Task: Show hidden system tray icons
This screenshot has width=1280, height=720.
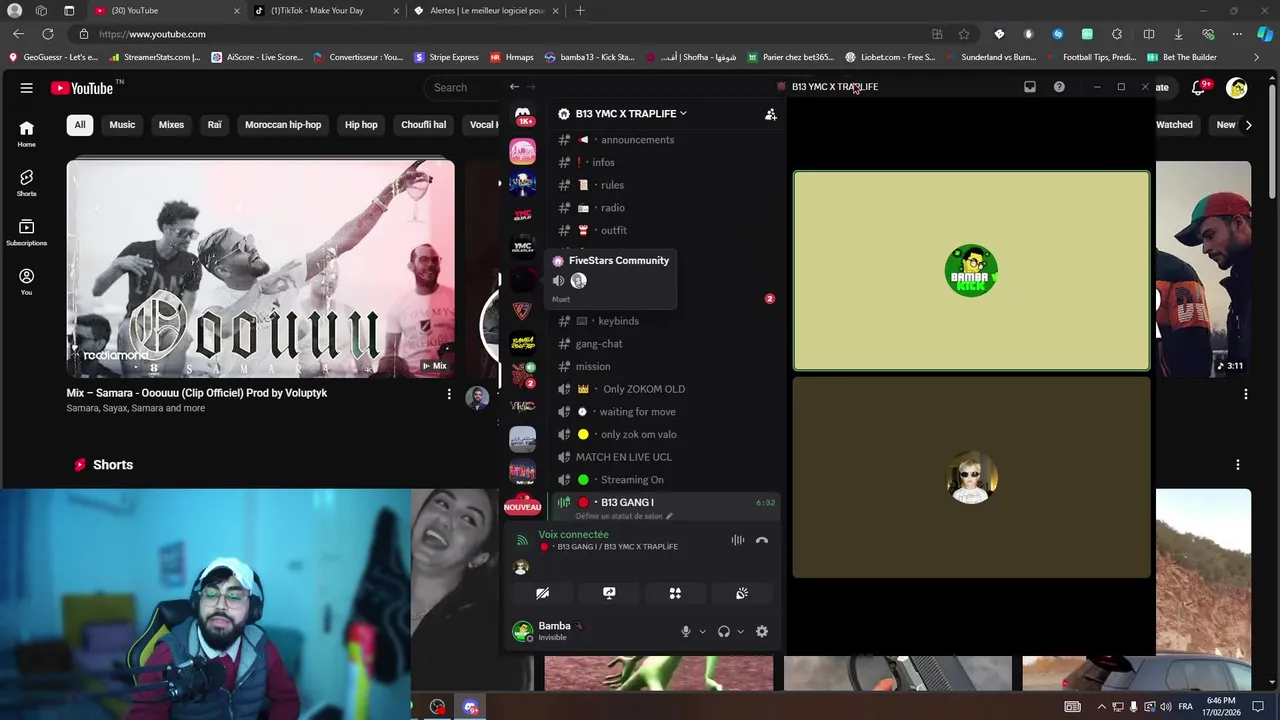Action: point(1102,707)
